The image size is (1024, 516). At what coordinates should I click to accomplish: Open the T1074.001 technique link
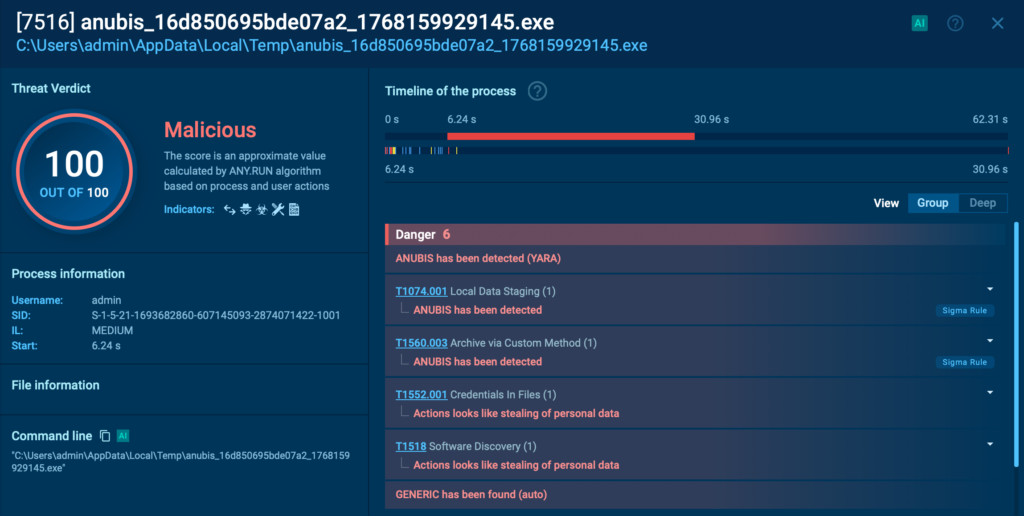tap(421, 291)
